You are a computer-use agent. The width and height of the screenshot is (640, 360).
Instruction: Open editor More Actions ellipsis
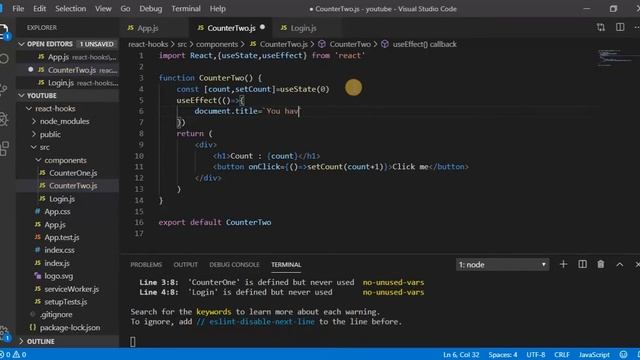(636, 27)
